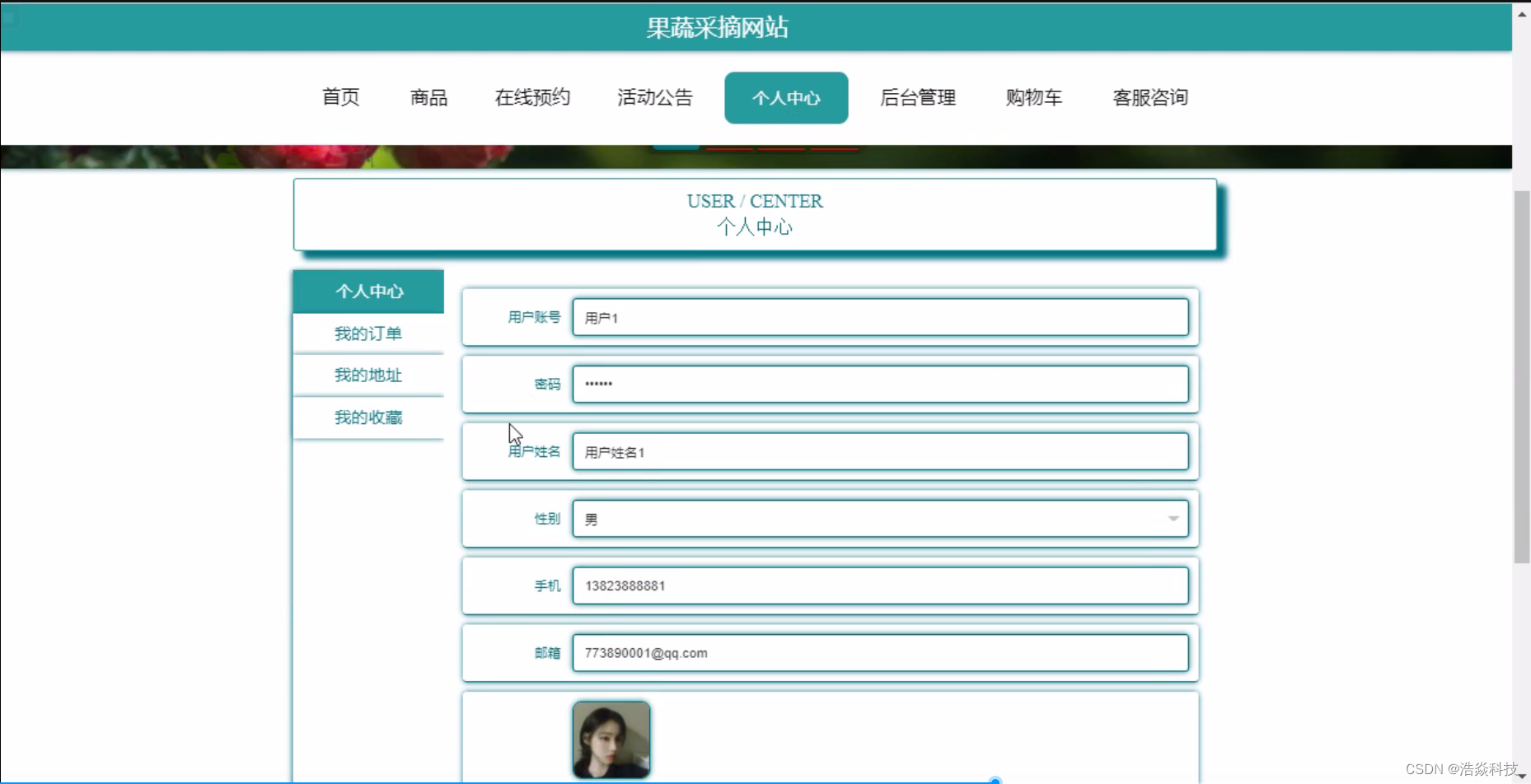The height and width of the screenshot is (784, 1531).
Task: Expand the gender selection arrow
Action: 1173,519
